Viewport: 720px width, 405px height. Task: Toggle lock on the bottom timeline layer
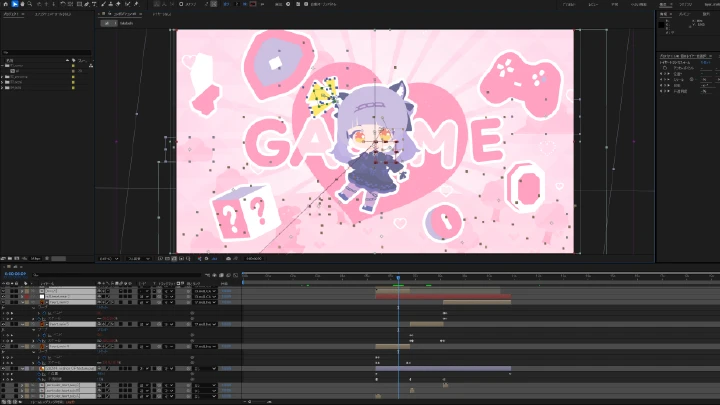17,396
